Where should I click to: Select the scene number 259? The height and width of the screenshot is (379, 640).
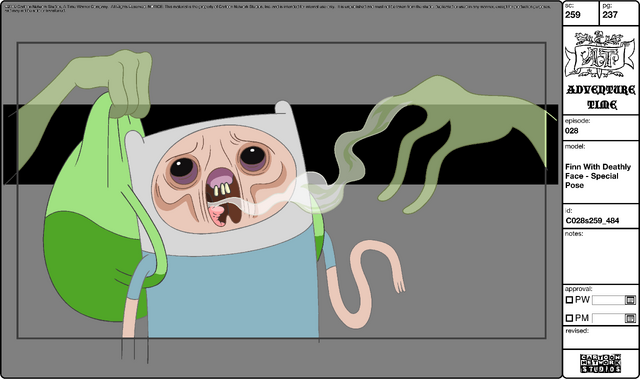pos(573,15)
